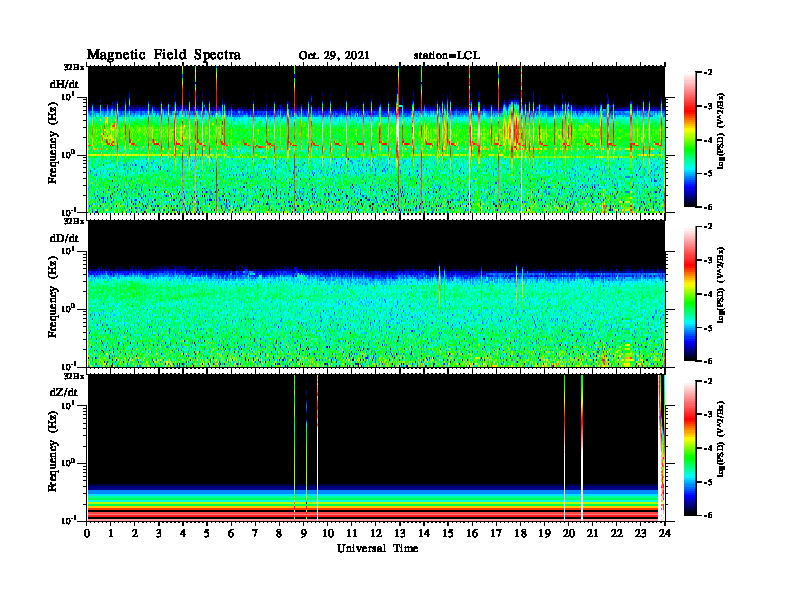Click time axis tick label "20"
This screenshot has height=612, width=792.
pos(568,533)
